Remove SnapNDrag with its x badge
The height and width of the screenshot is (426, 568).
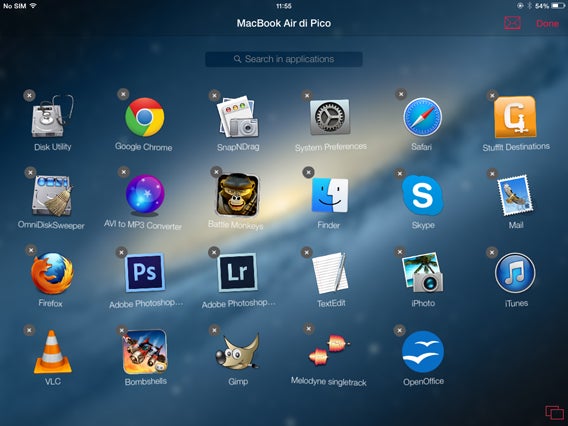(x=214, y=95)
